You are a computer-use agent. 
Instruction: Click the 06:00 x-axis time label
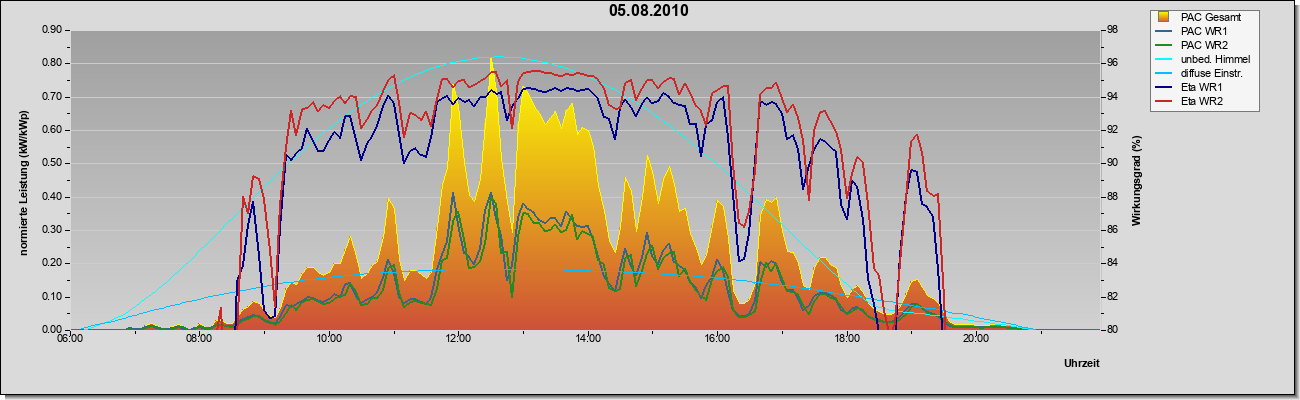point(69,340)
